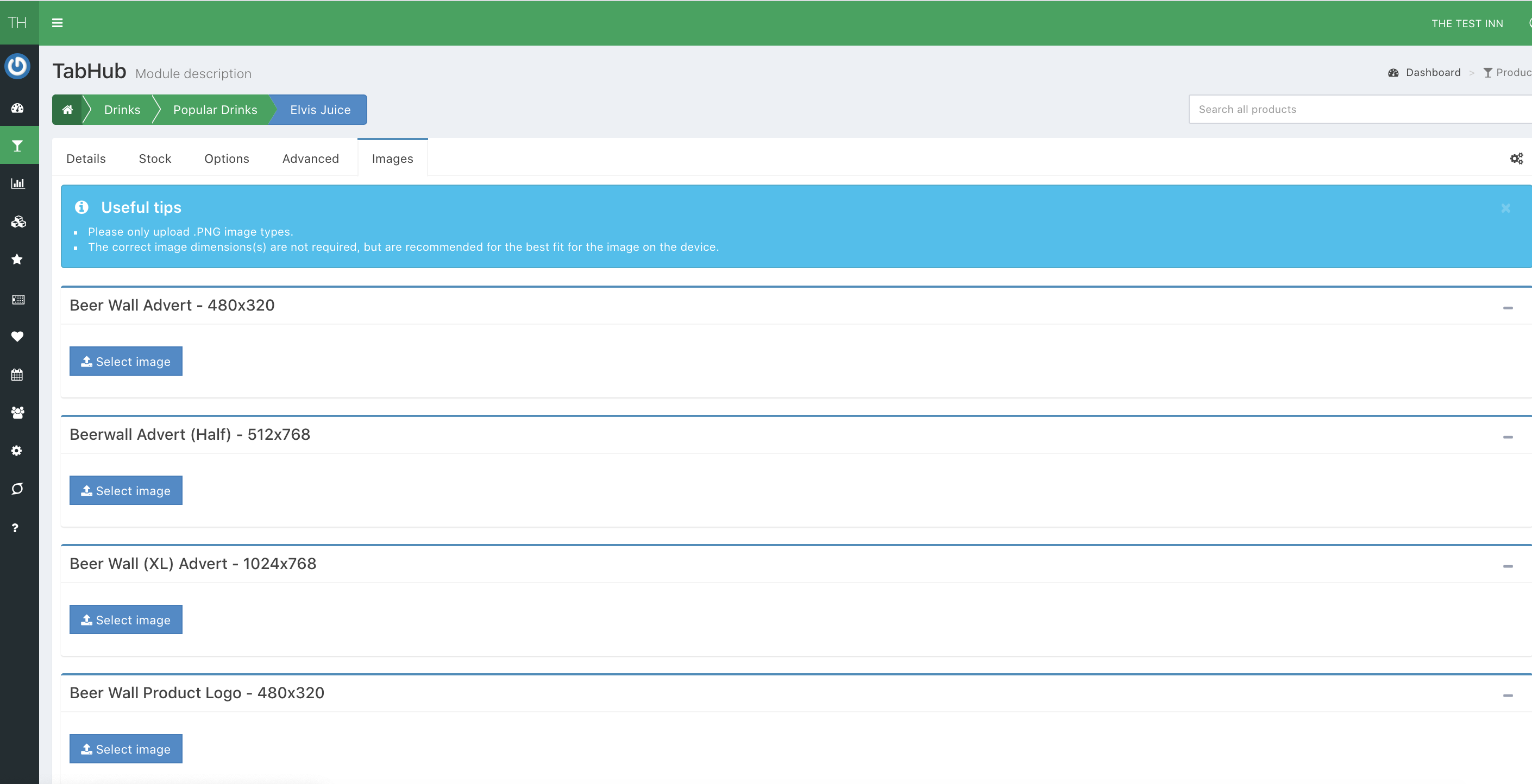Open the dashboard gauge sidebar icon
This screenshot has height=784, width=1532.
[x=17, y=108]
